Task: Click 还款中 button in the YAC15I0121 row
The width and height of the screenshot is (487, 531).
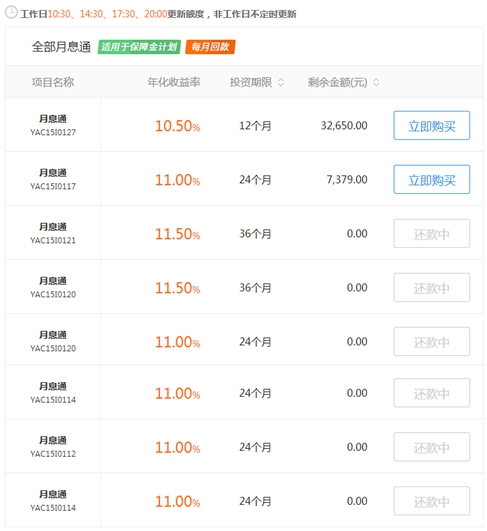Action: pyautogui.click(x=431, y=233)
